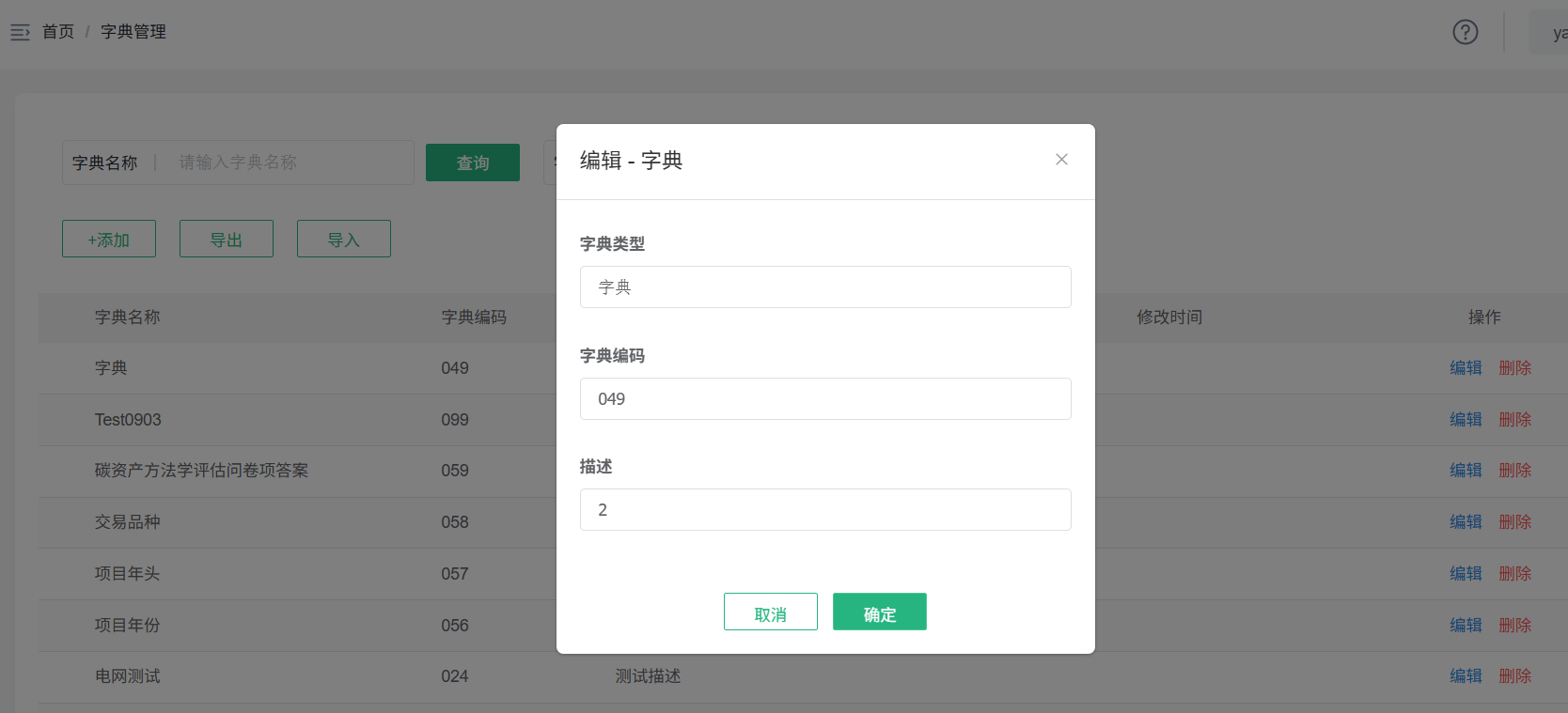Select the 字典 name cell in table
1568x713 pixels.
(111, 368)
